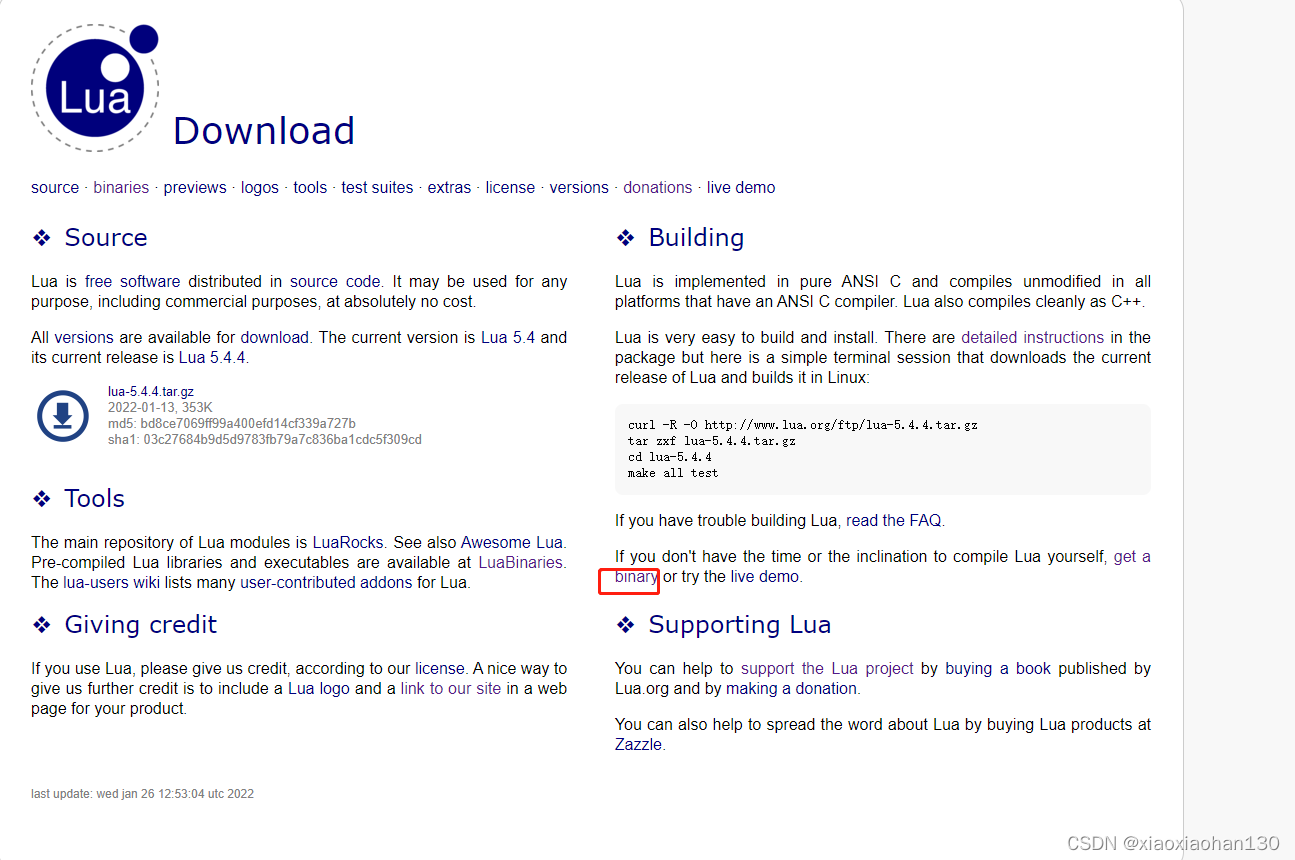The height and width of the screenshot is (860, 1295).
Task: Click 'book' link in Supporting Lua
Action: tap(1033, 668)
